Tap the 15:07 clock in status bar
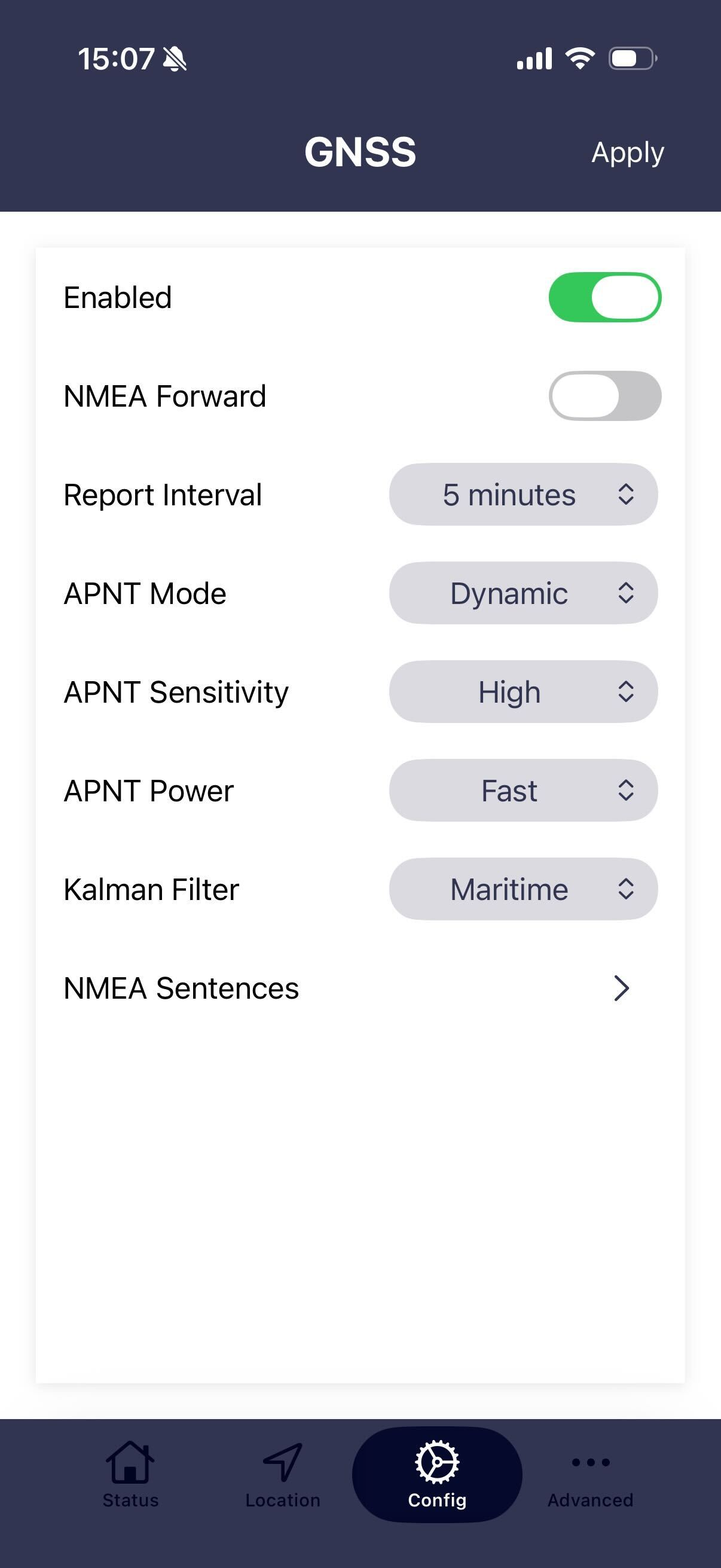 click(116, 59)
